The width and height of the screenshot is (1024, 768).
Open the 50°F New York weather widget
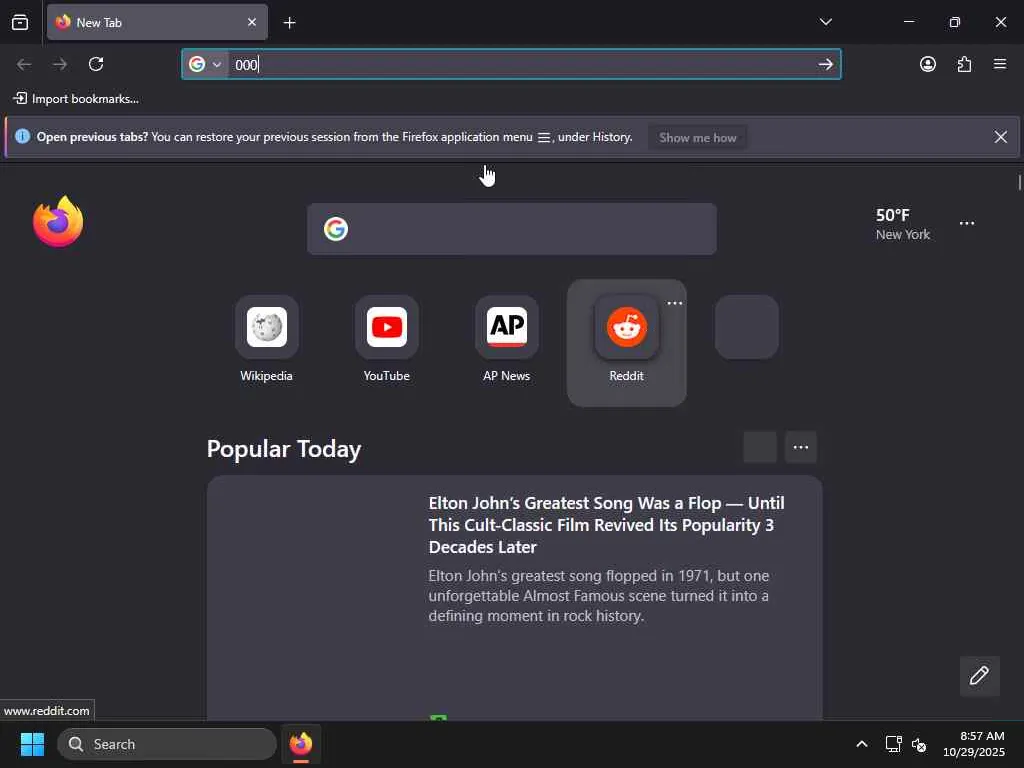tap(903, 224)
